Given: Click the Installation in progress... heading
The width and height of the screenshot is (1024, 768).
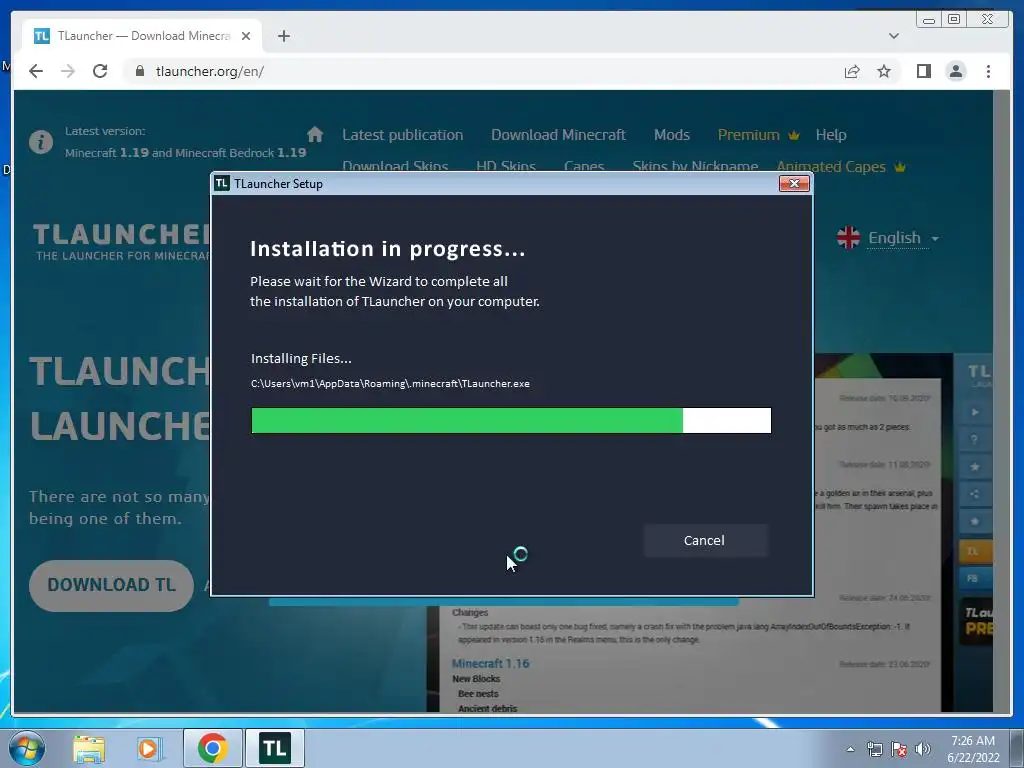Looking at the screenshot, I should pyautogui.click(x=387, y=249).
